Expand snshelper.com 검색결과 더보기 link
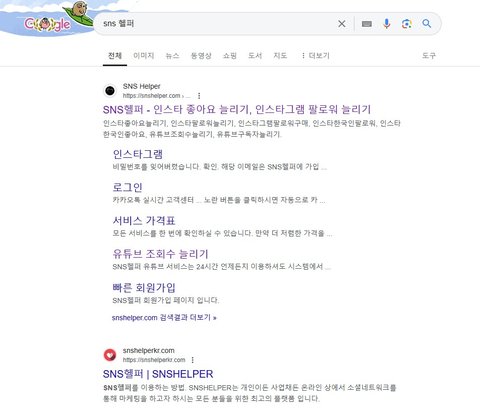This screenshot has height=417, width=480. 164,318
